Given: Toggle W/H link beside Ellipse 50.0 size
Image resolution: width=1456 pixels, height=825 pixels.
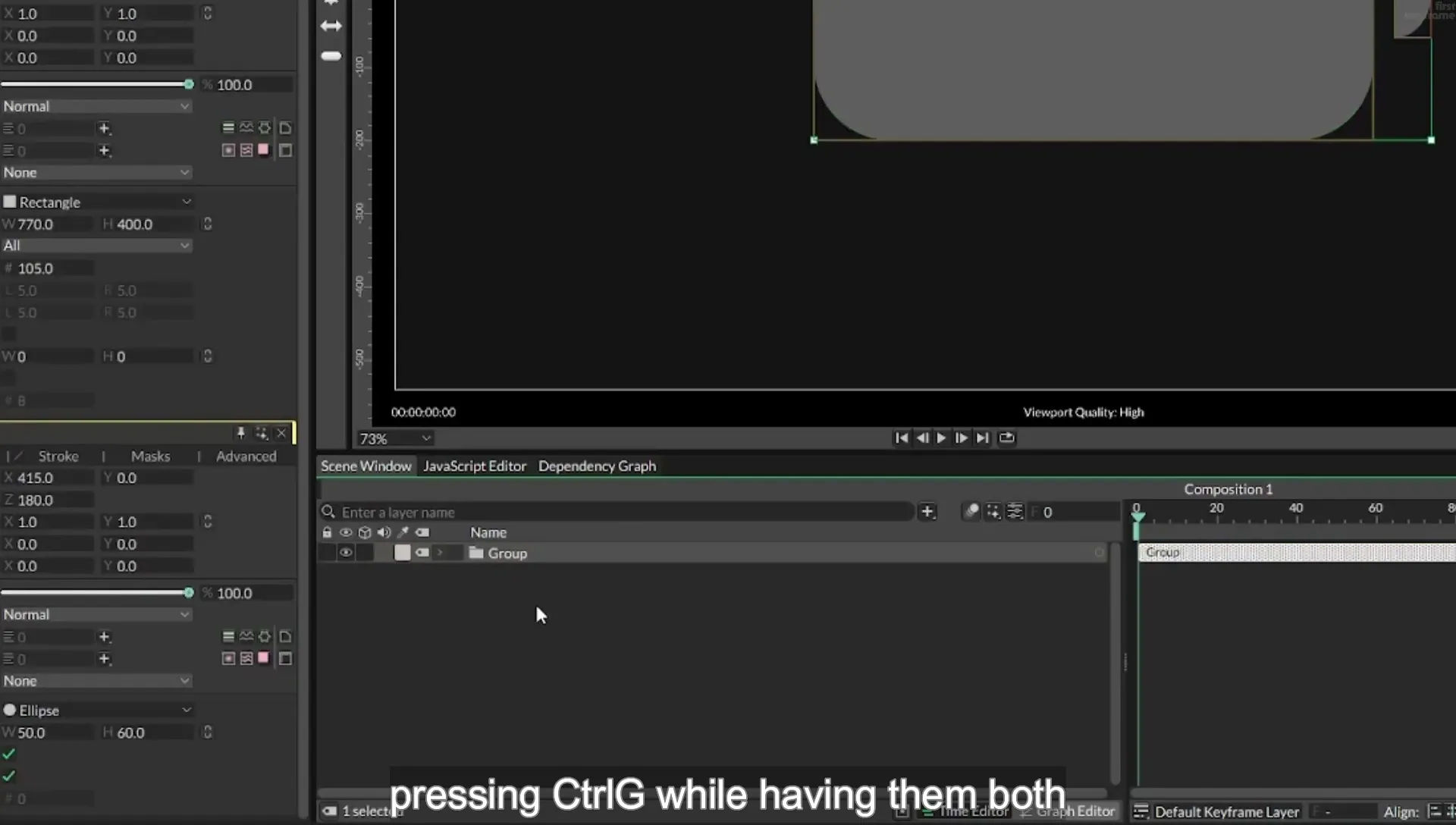Looking at the screenshot, I should [207, 732].
